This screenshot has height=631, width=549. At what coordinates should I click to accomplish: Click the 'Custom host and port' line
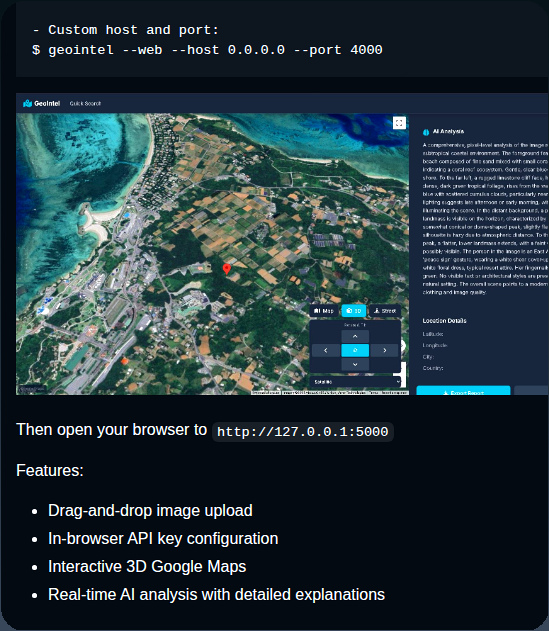click(126, 30)
